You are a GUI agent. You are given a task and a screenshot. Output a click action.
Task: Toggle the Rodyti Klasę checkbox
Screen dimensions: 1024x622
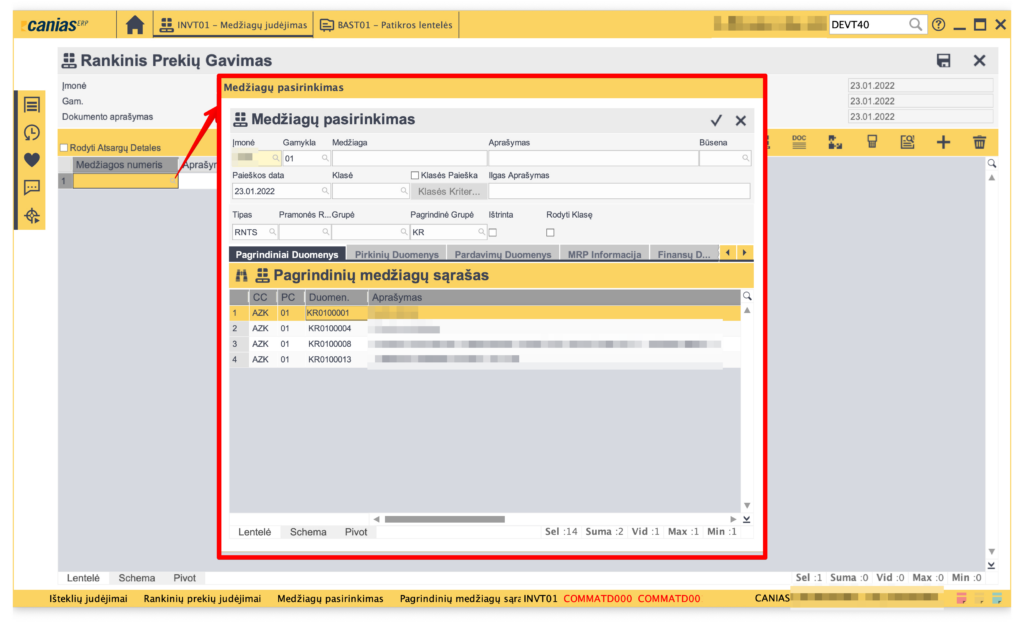[x=550, y=232]
